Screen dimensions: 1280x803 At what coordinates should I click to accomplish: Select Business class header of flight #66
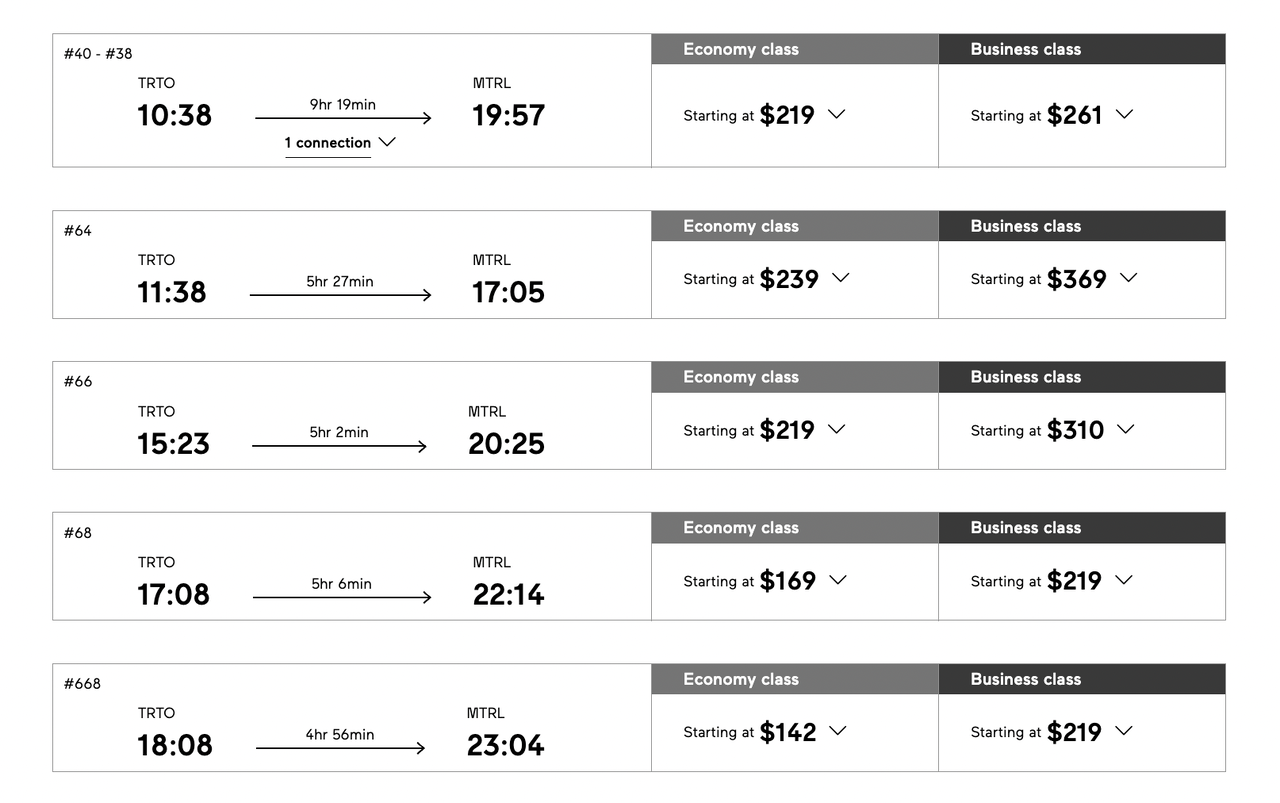tap(1025, 377)
